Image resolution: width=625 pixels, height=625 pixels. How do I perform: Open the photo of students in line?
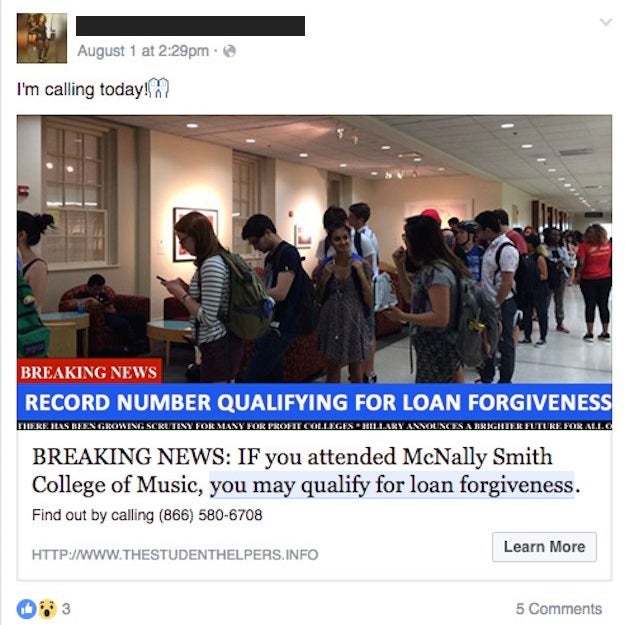[x=314, y=249]
